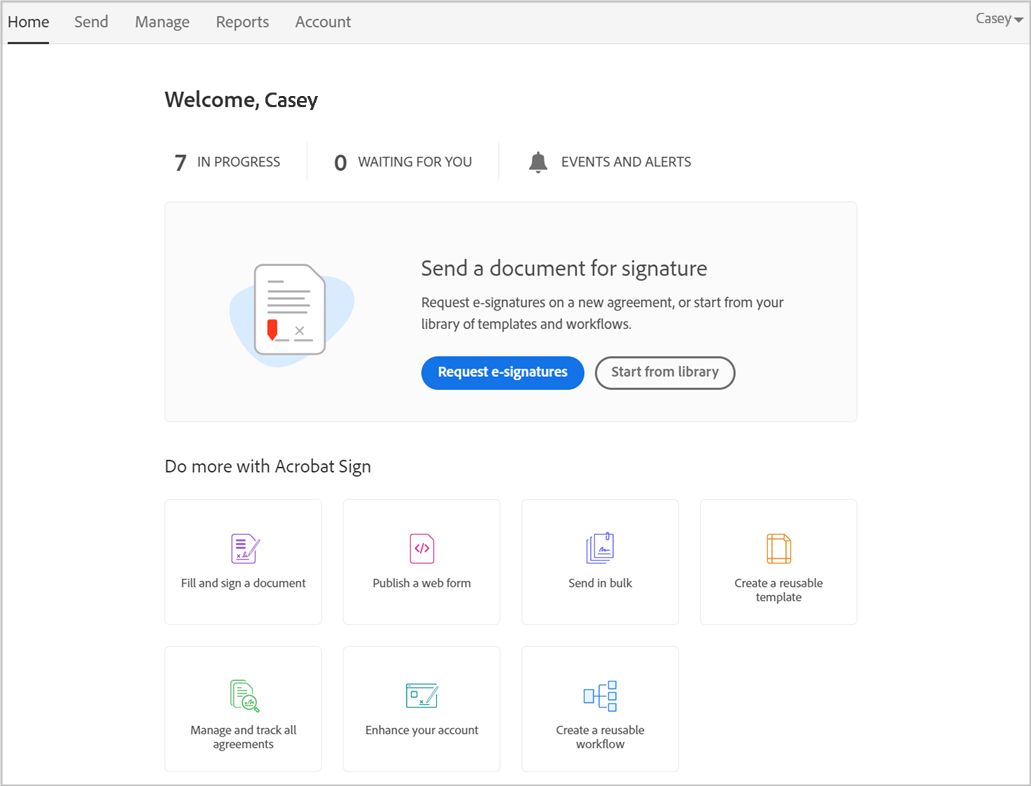The image size is (1031, 786).
Task: Click the Publish a web form label
Action: tap(421, 583)
